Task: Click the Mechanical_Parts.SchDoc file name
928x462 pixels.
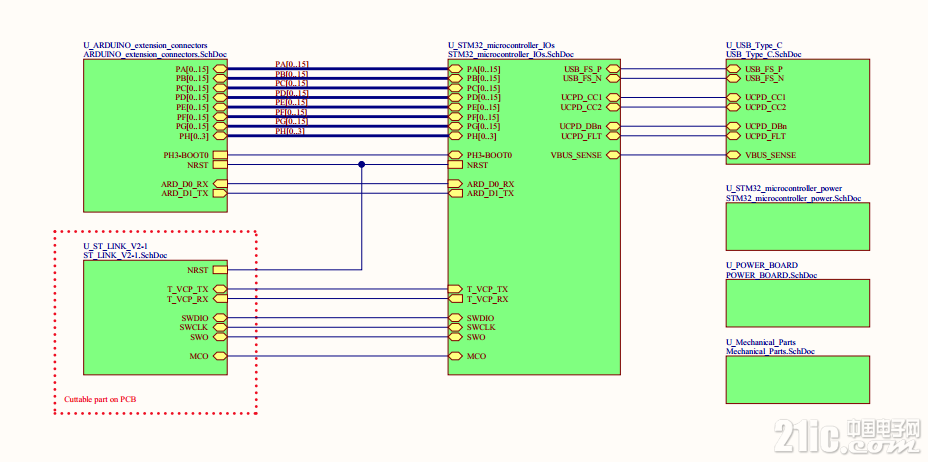Action: (771, 351)
